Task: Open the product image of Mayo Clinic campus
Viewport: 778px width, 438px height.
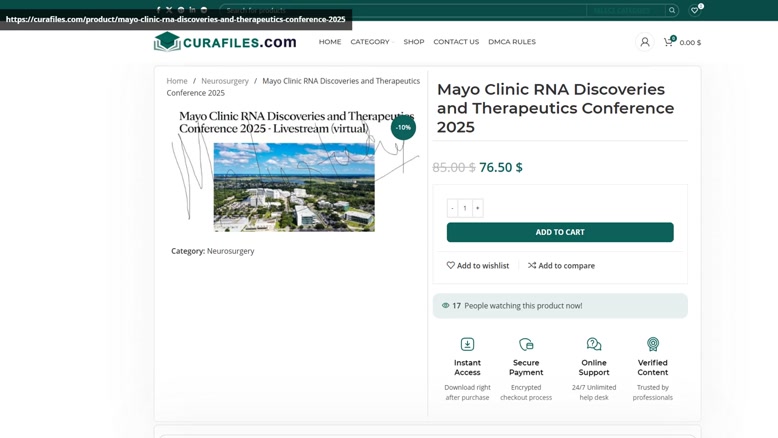Action: (294, 187)
